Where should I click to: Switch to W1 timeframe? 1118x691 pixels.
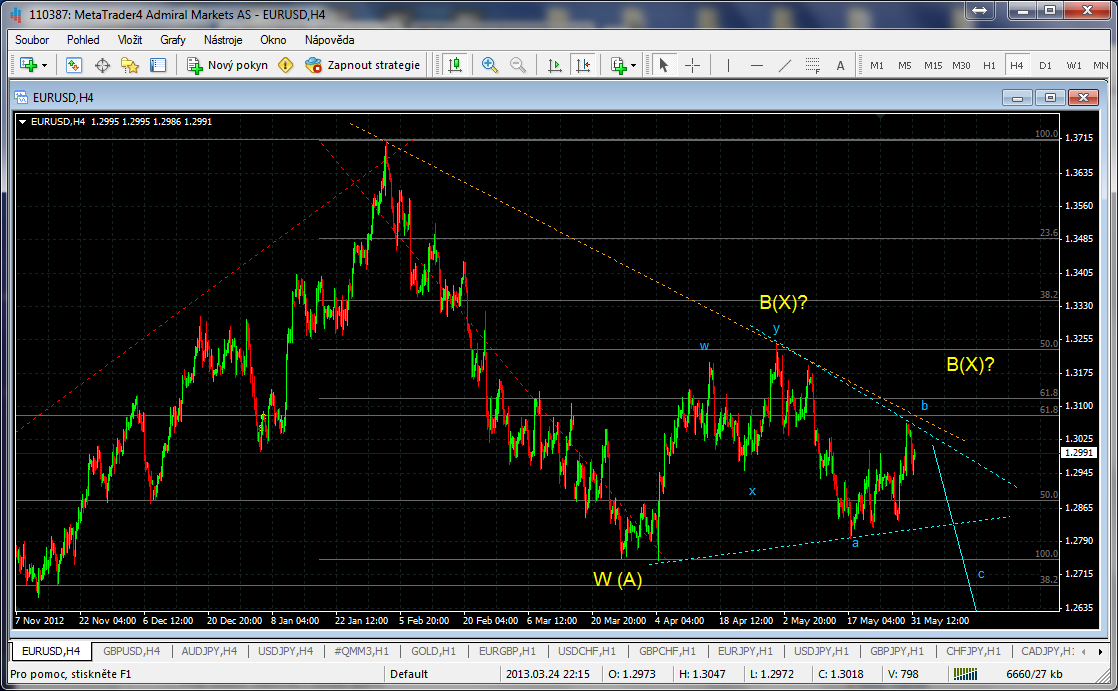coord(1074,65)
